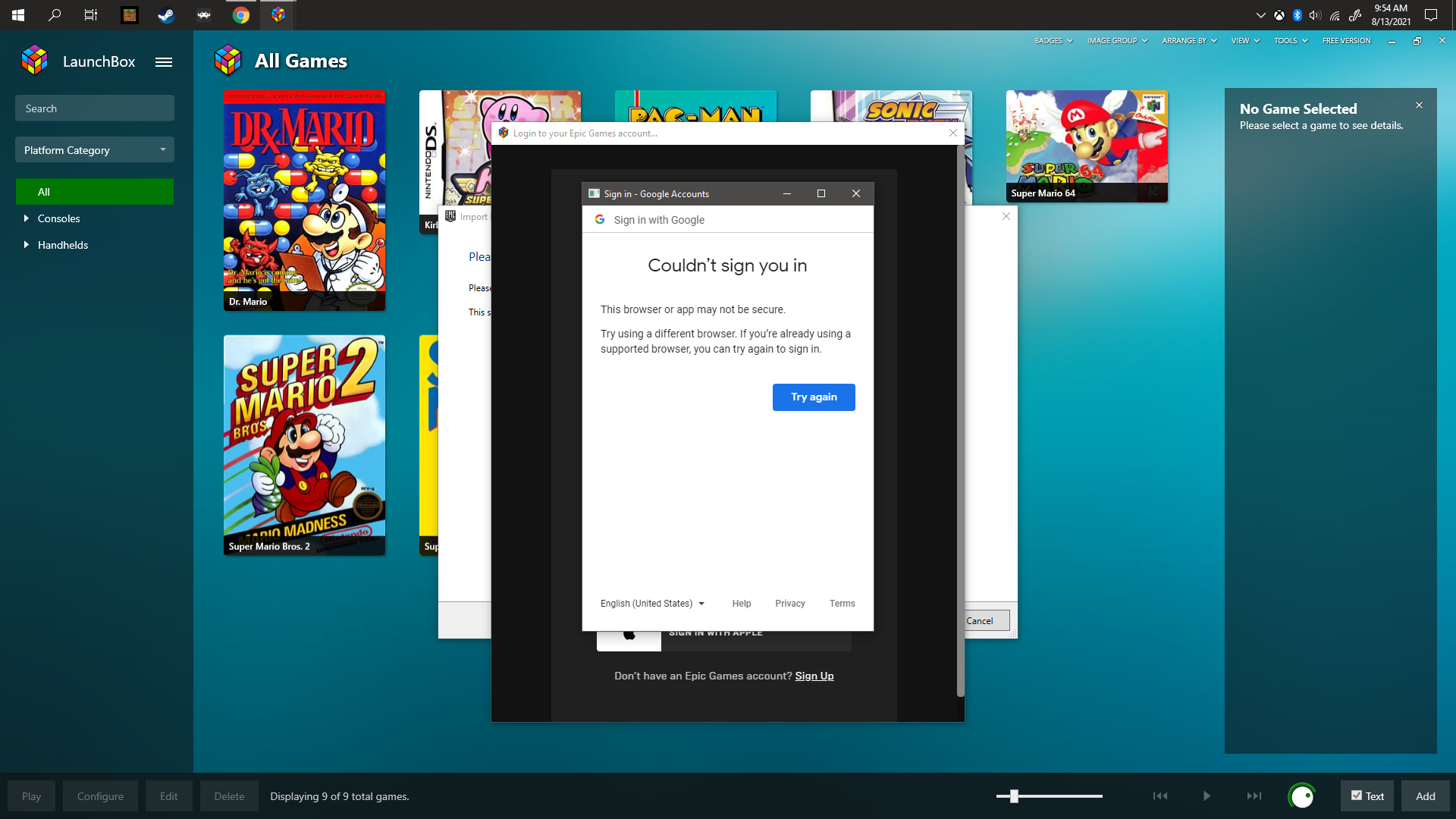Click the Epic Games Sign Up link
Viewport: 1456px width, 819px height.
click(x=814, y=676)
